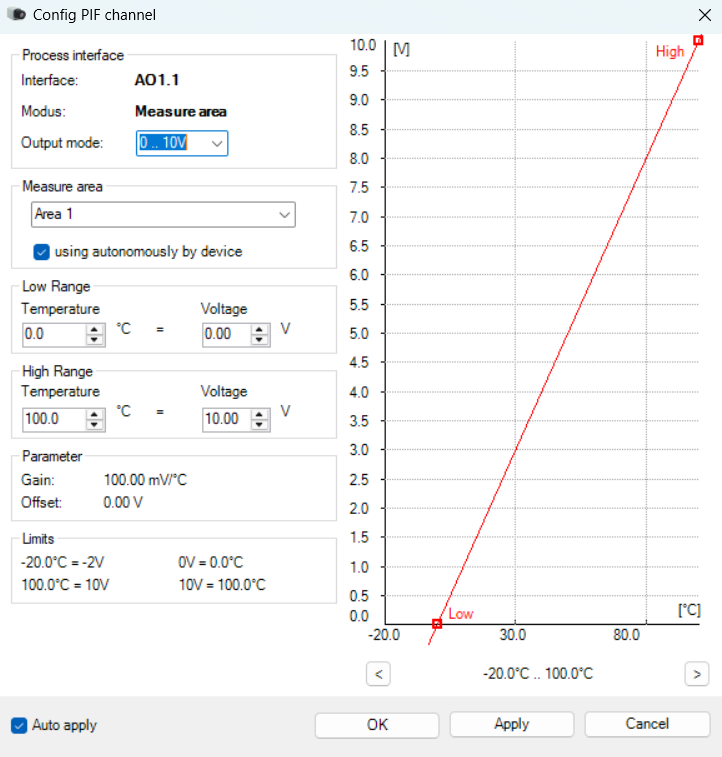Image resolution: width=722 pixels, height=757 pixels.
Task: Select the Low point marker on graph
Action: point(437,624)
